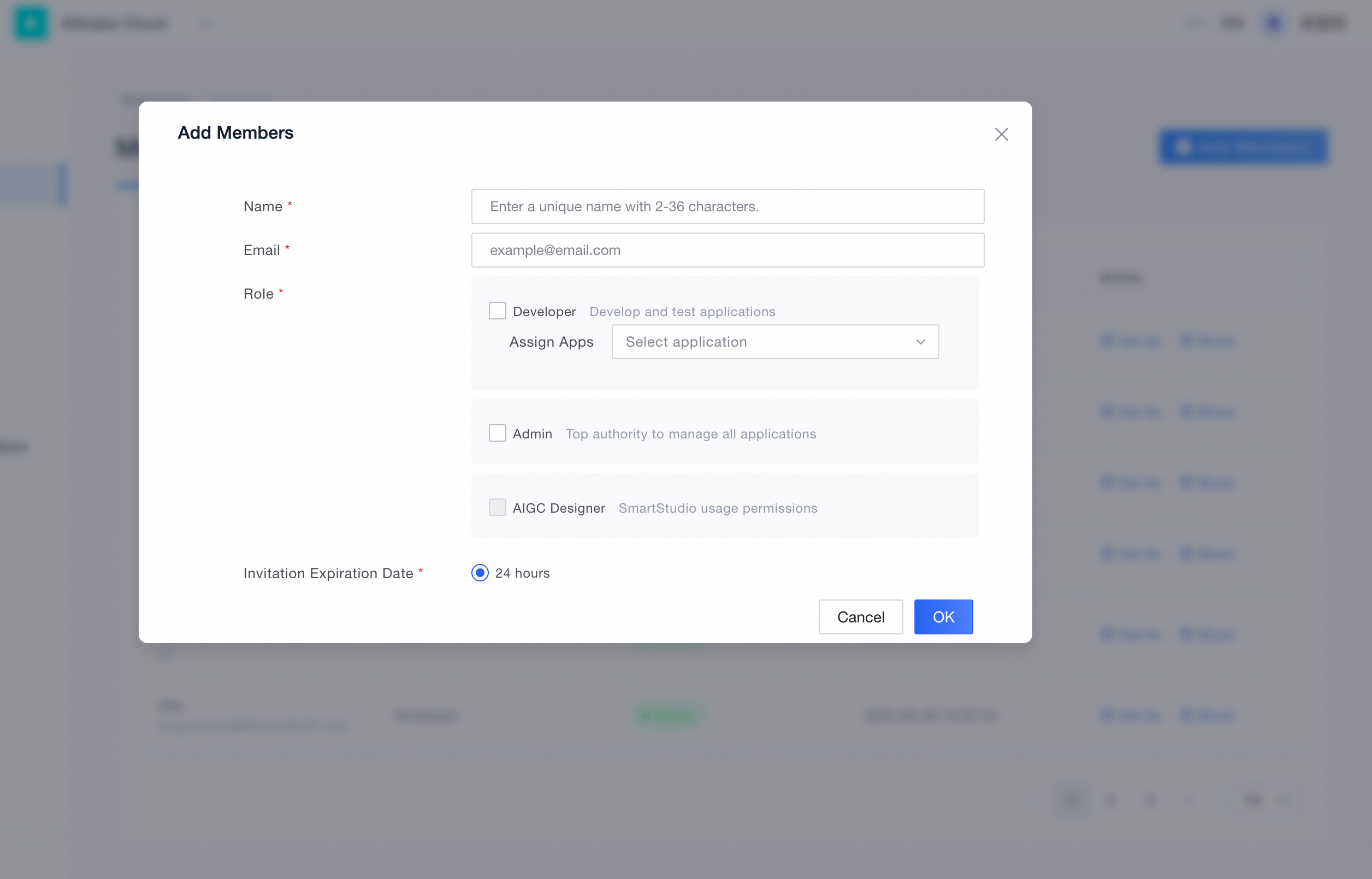This screenshot has height=879, width=1372.
Task: Click the Top authority to manage description
Action: click(x=690, y=434)
